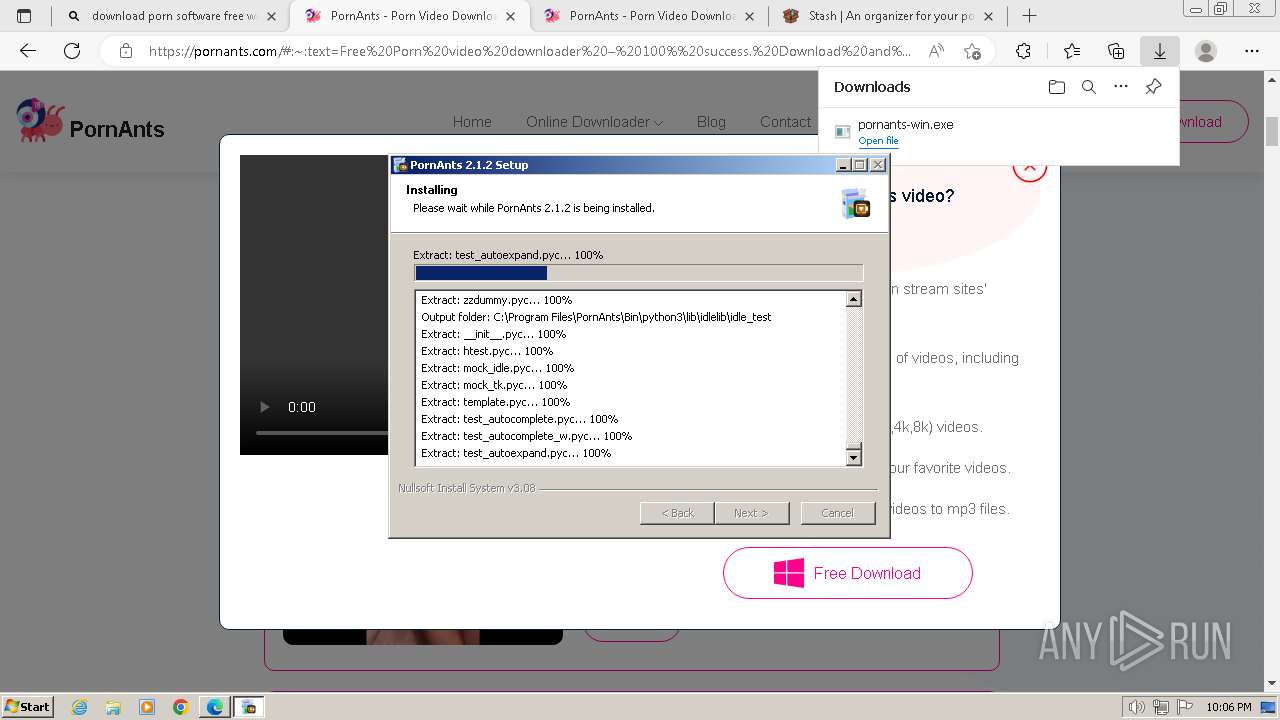View site information lock icon
The width and height of the screenshot is (1280, 720).
[x=125, y=51]
